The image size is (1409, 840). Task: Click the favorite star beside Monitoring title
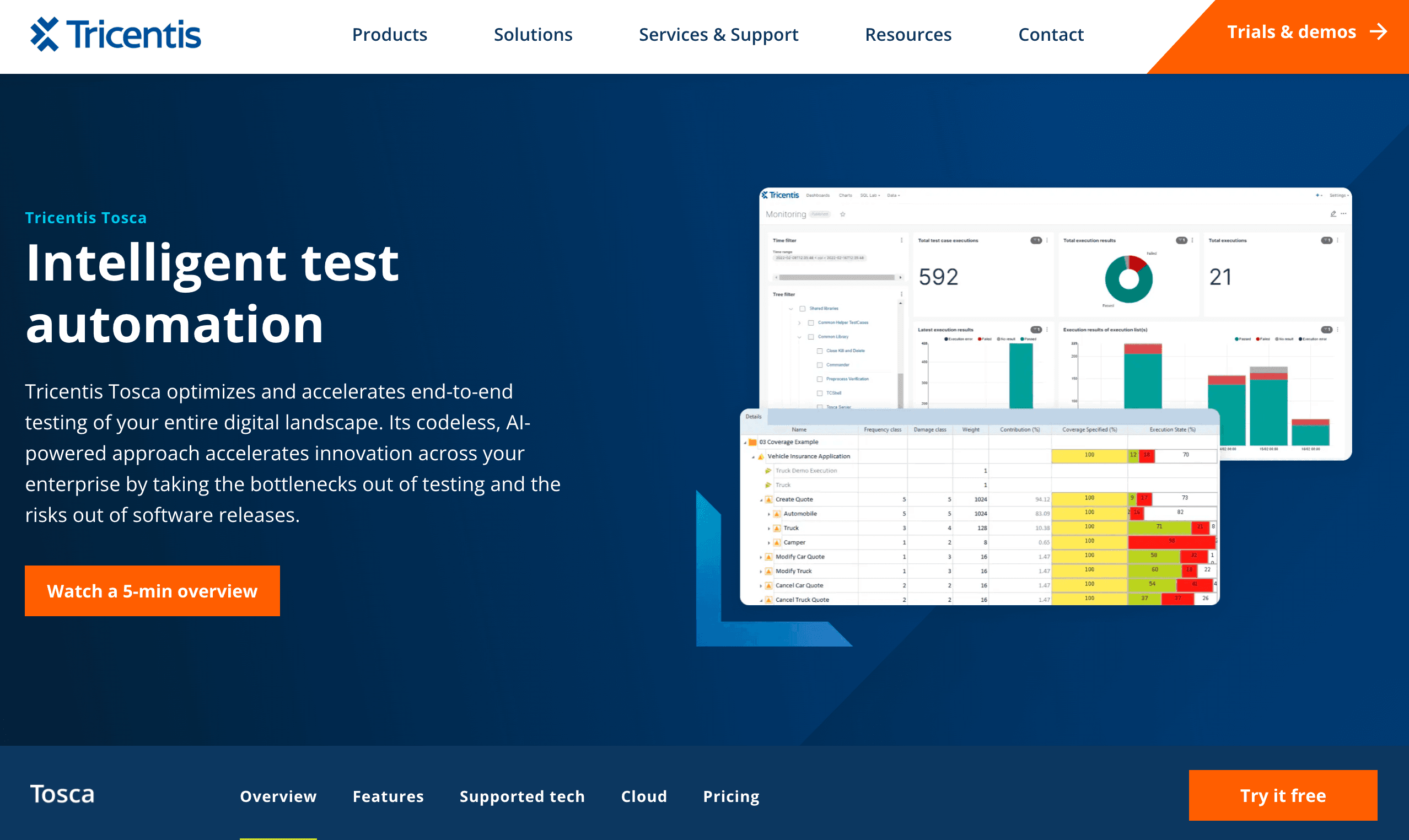(842, 214)
